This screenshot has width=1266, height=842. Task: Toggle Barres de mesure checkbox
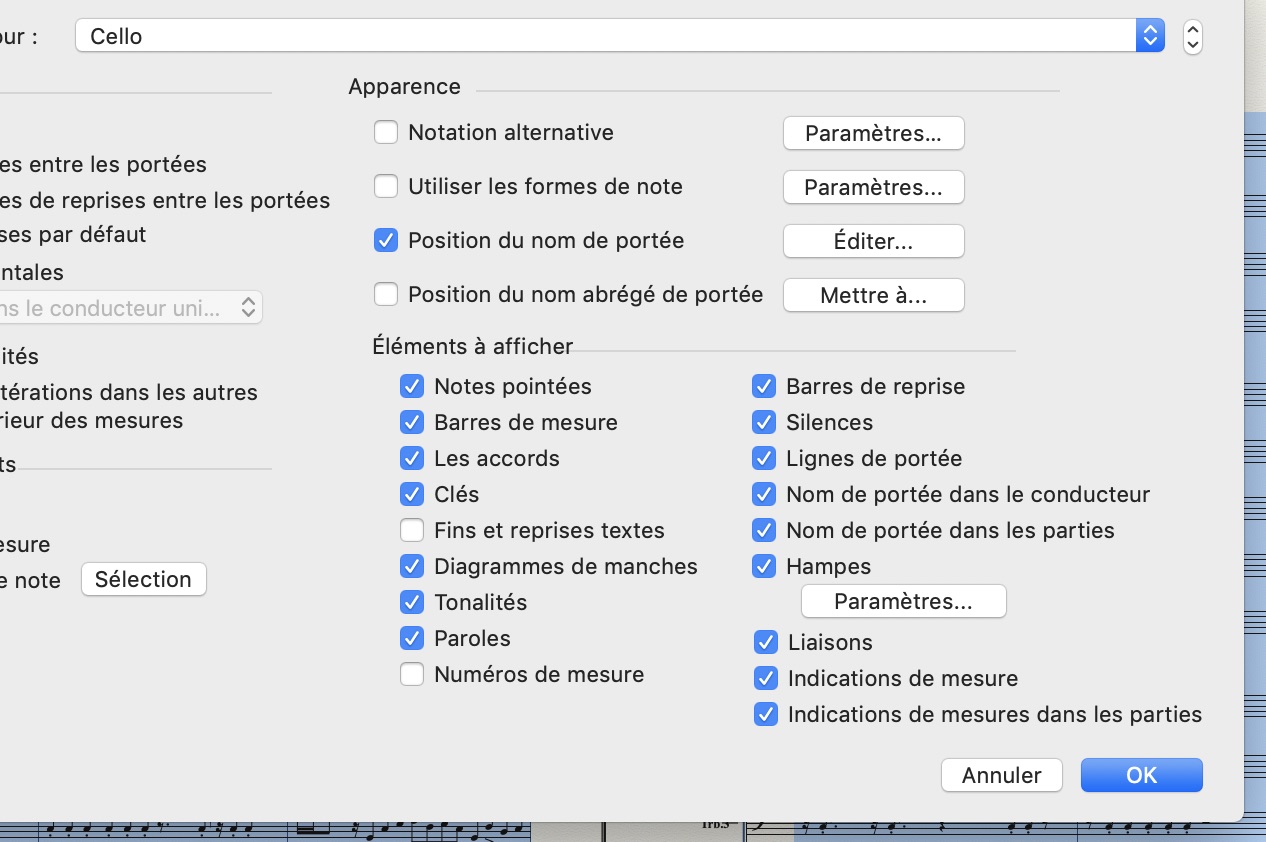click(x=412, y=422)
